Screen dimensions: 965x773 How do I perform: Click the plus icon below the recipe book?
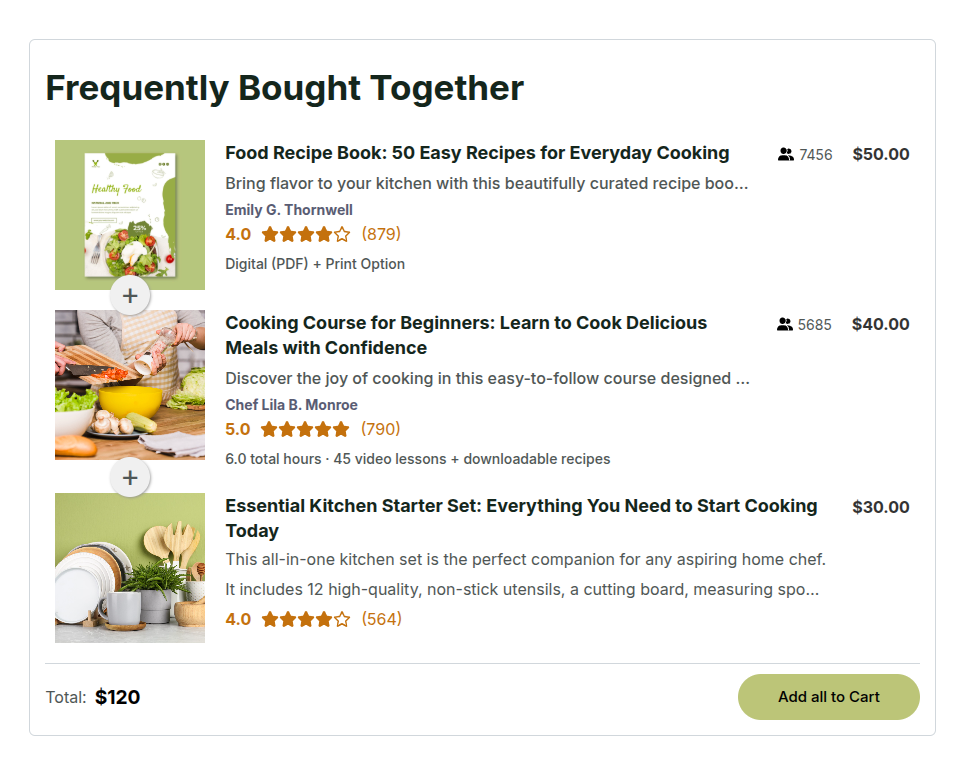click(130, 295)
